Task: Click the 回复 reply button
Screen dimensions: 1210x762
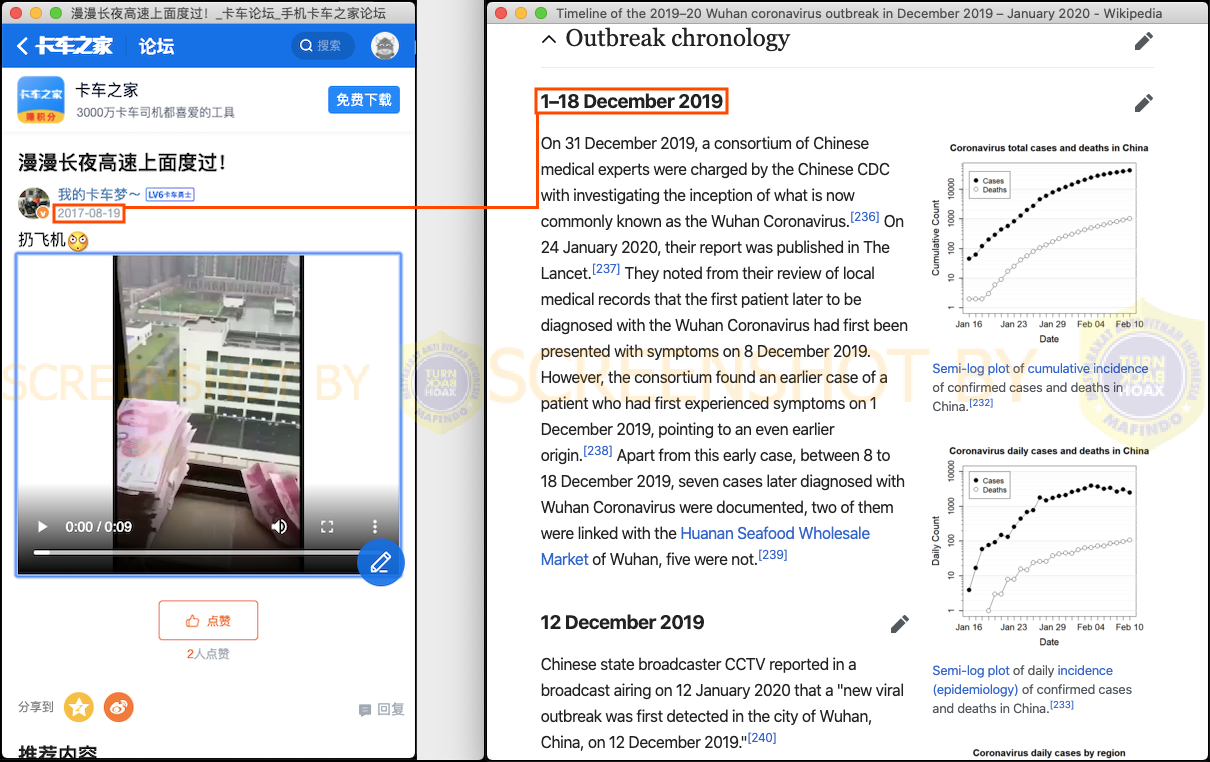Action: (381, 709)
